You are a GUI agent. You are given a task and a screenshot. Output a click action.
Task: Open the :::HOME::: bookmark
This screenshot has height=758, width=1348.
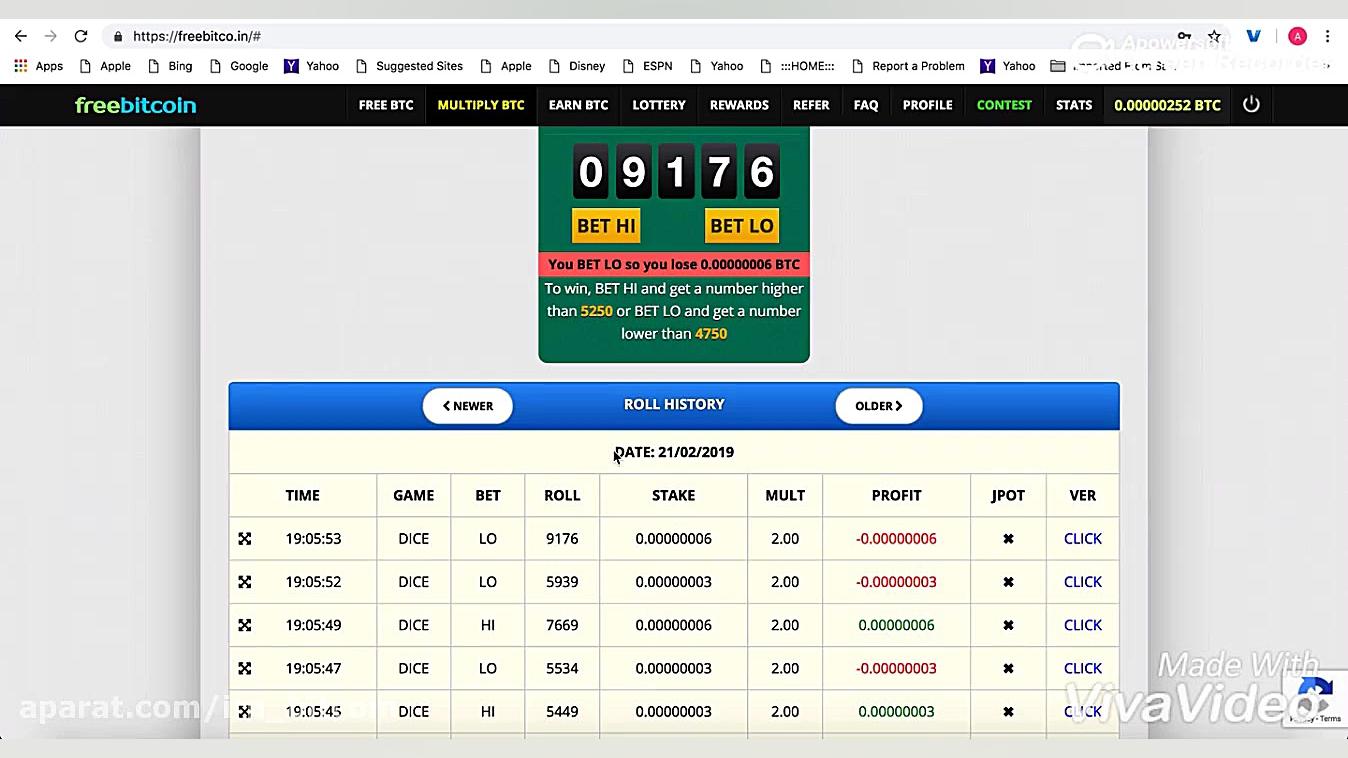click(x=797, y=66)
